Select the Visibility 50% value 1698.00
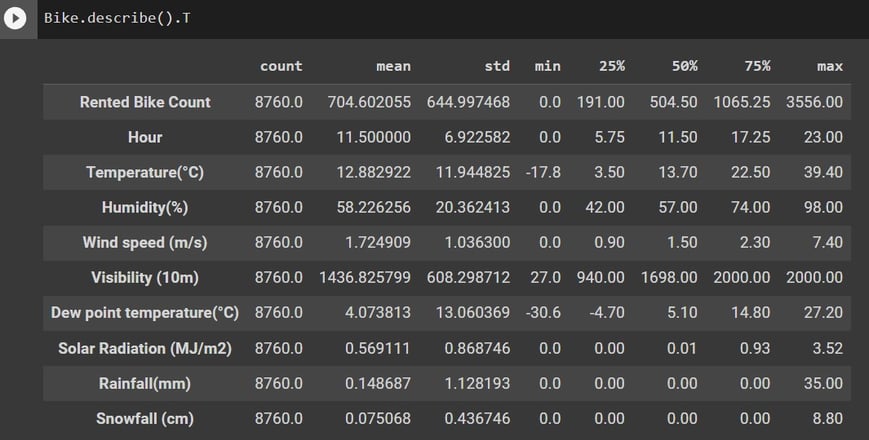This screenshot has width=869, height=440. point(669,278)
